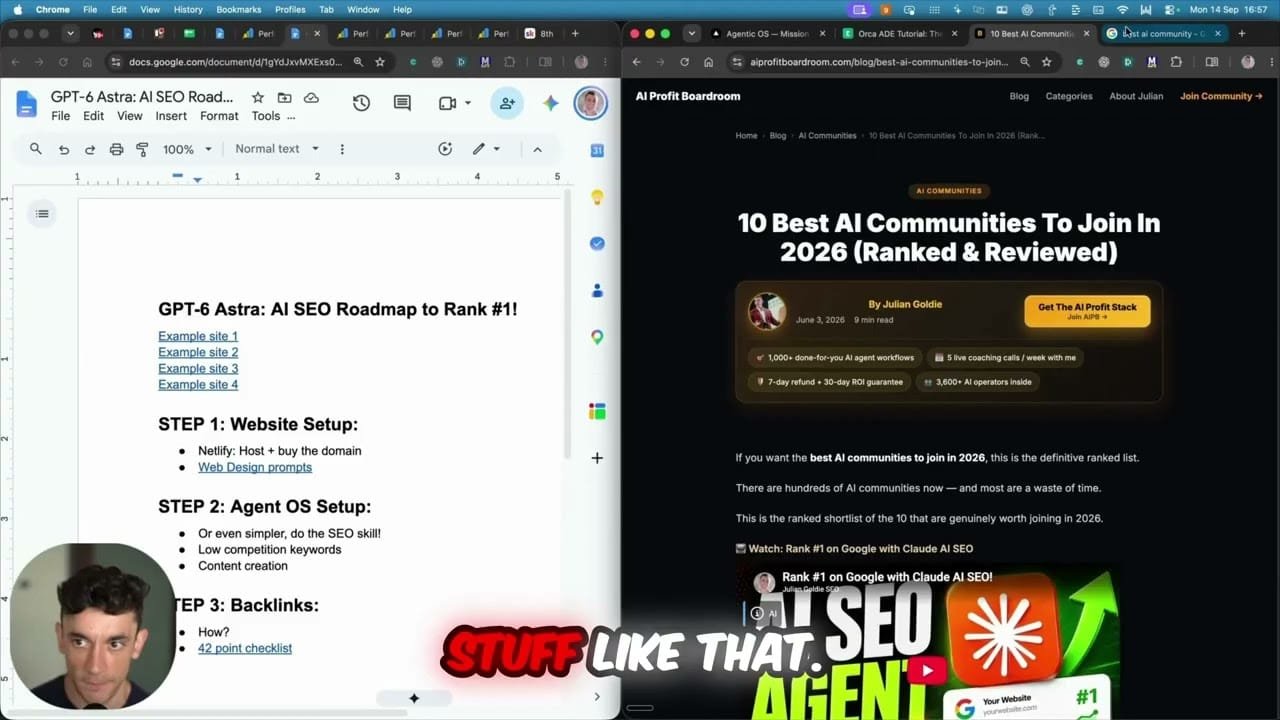Open the Contacts side panel icon

597,290
